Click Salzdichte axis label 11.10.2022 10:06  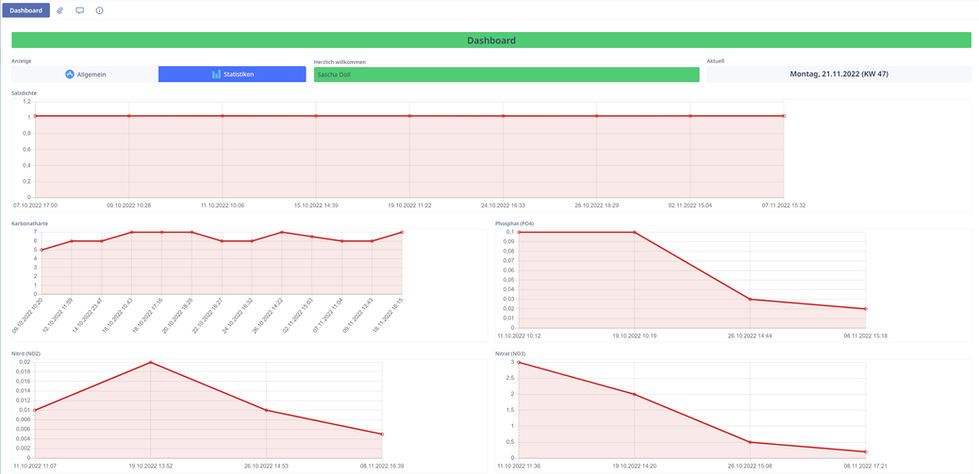222,205
